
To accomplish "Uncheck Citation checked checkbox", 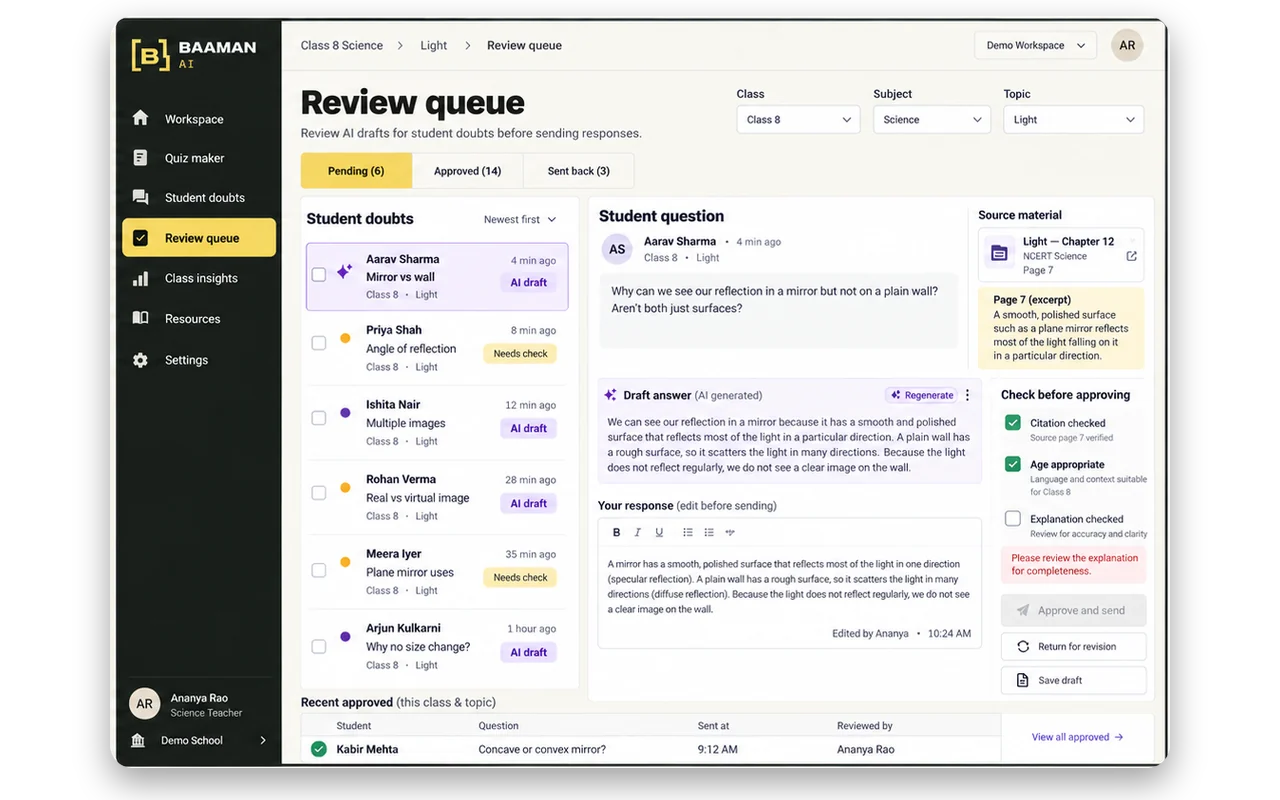I will [x=1013, y=423].
